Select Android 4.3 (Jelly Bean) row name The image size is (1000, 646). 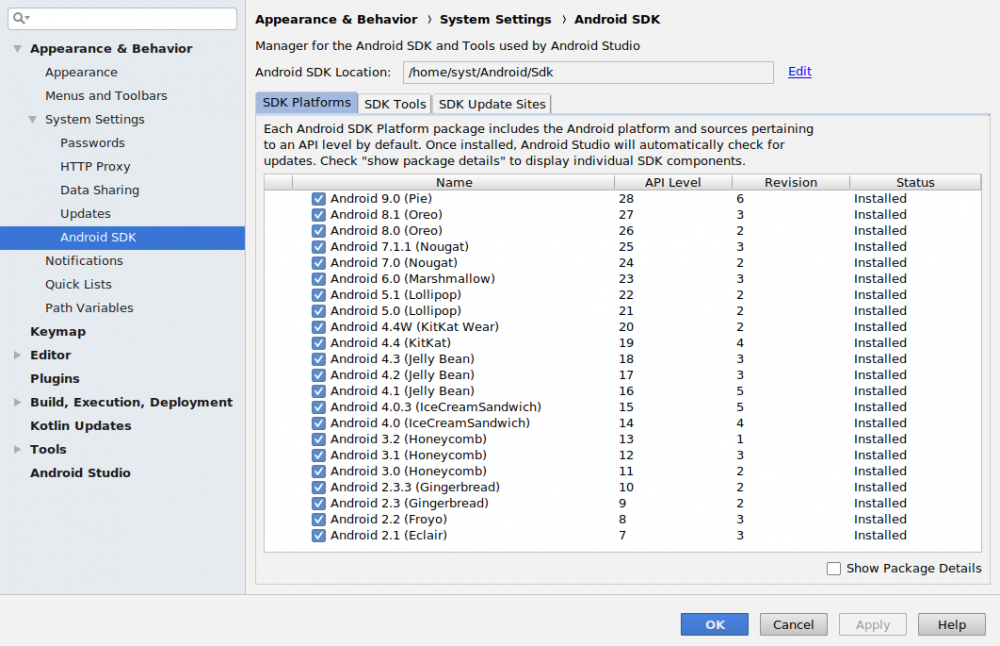coord(402,359)
